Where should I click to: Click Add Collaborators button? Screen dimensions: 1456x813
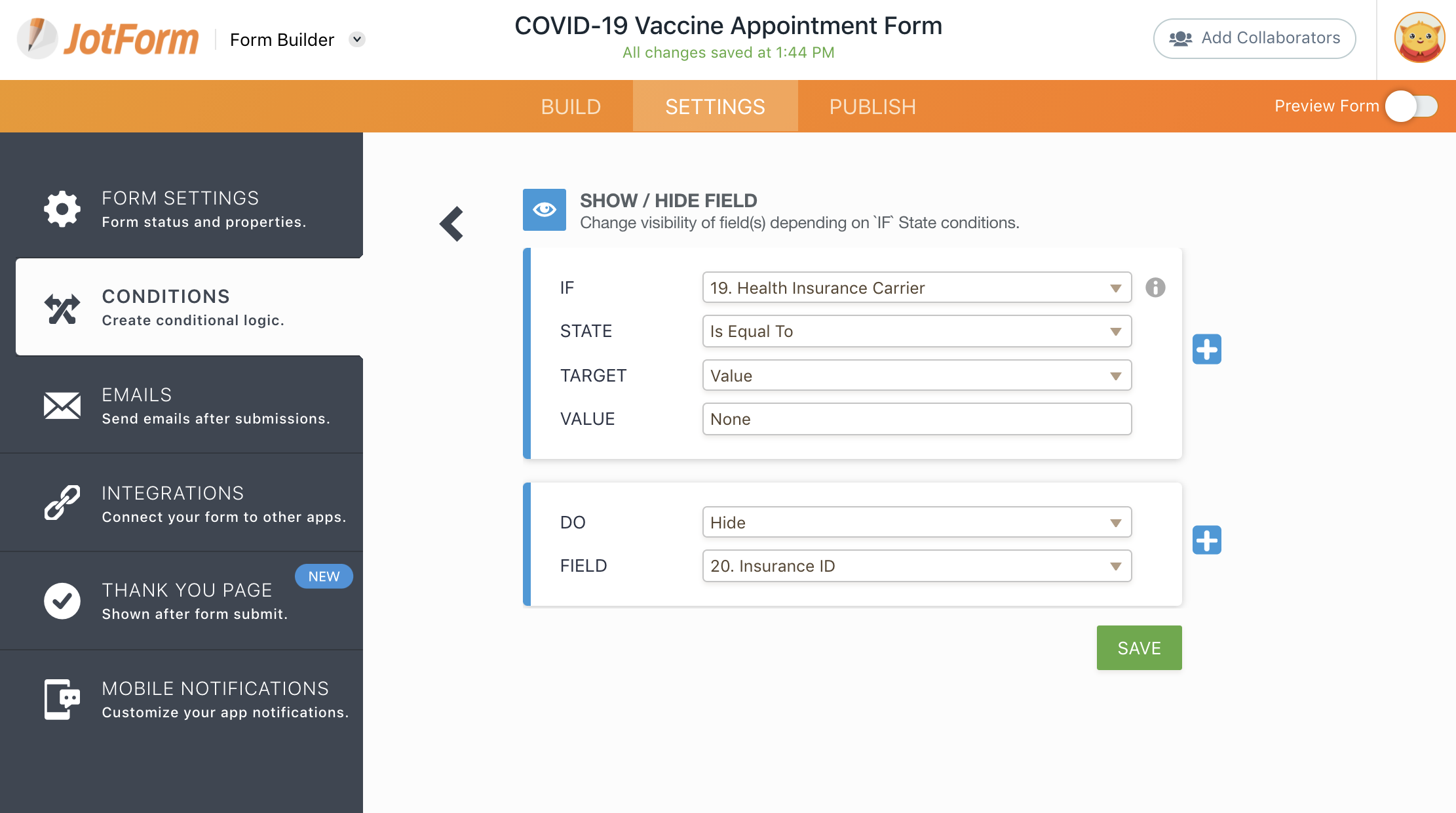coord(1254,38)
